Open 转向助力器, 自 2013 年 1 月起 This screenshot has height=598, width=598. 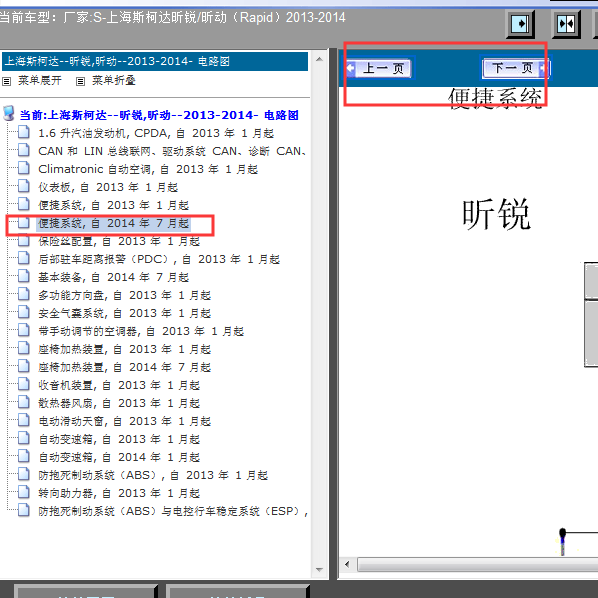click(119, 493)
